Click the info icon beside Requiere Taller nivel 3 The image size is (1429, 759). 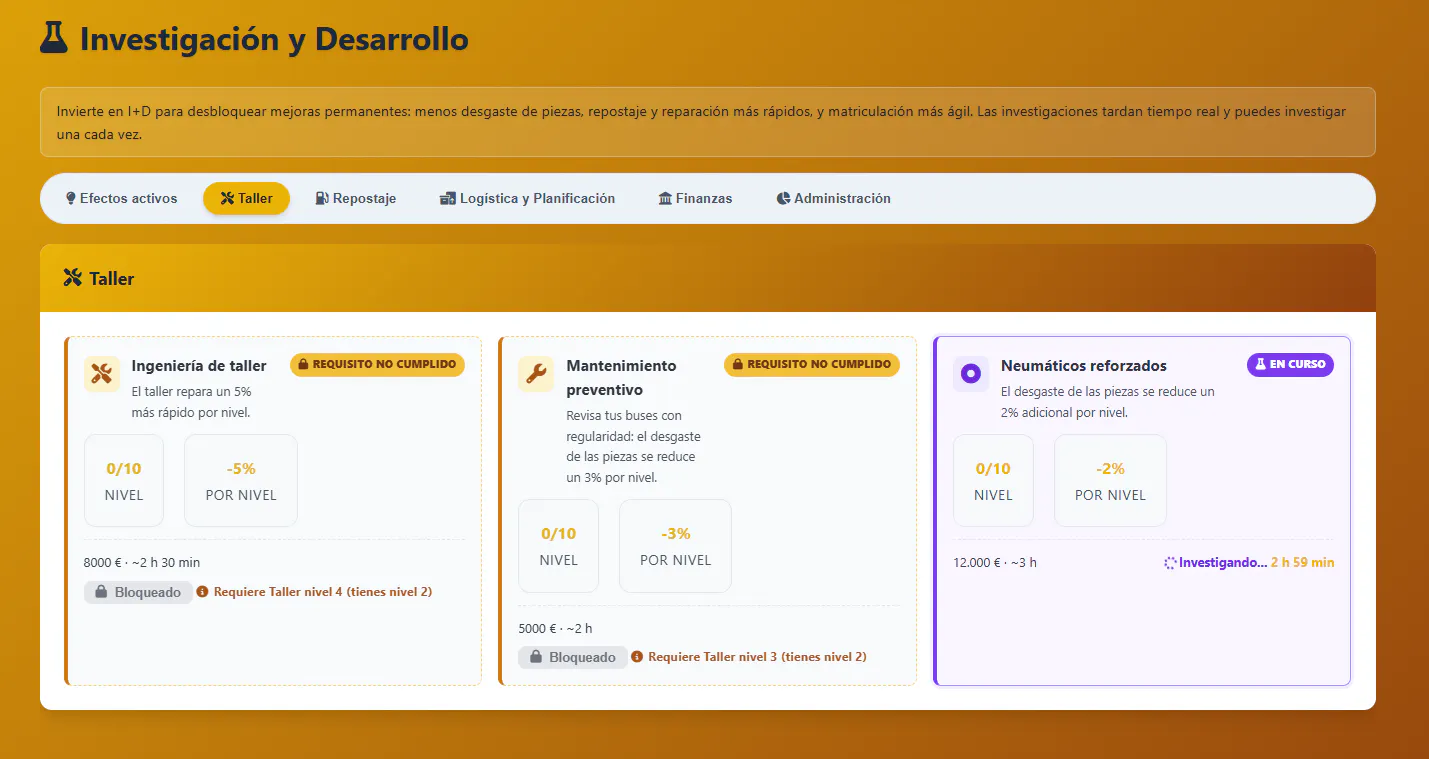[637, 657]
